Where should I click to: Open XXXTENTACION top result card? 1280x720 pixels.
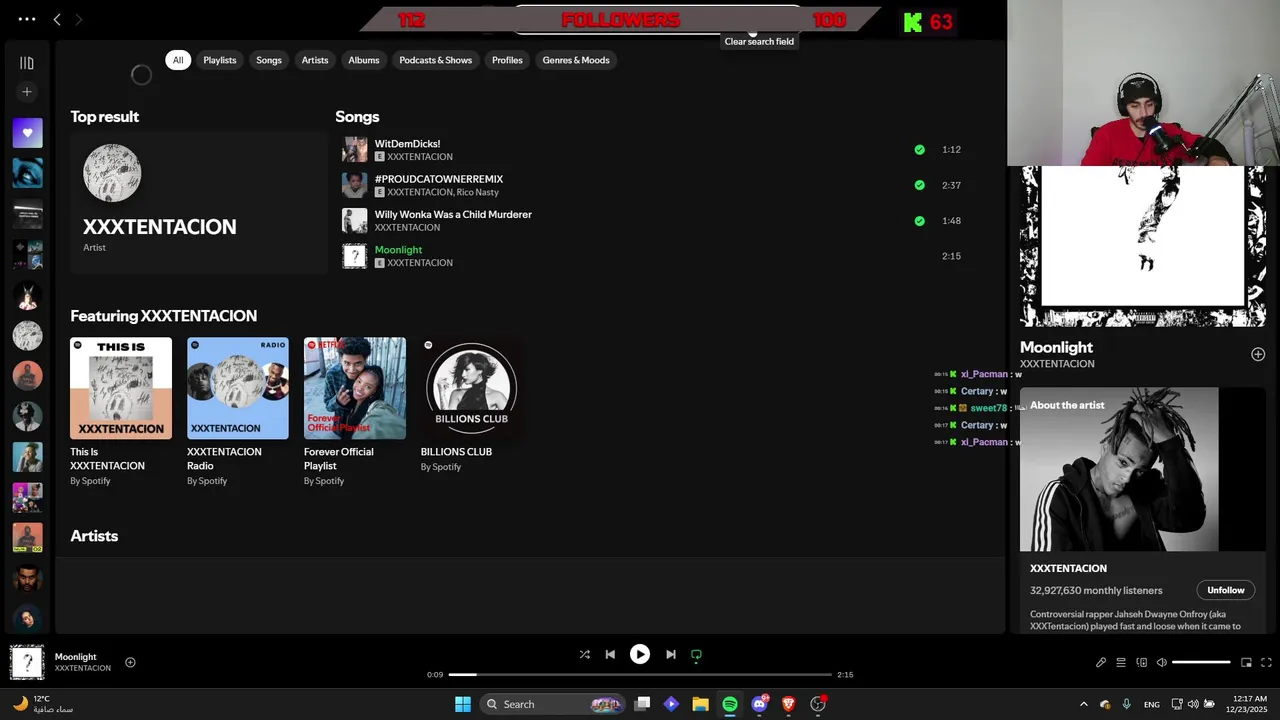click(x=198, y=203)
